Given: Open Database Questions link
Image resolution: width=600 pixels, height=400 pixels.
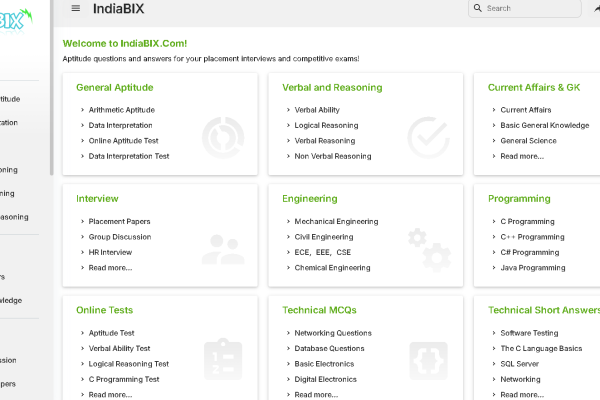Looking at the screenshot, I should [329, 348].
